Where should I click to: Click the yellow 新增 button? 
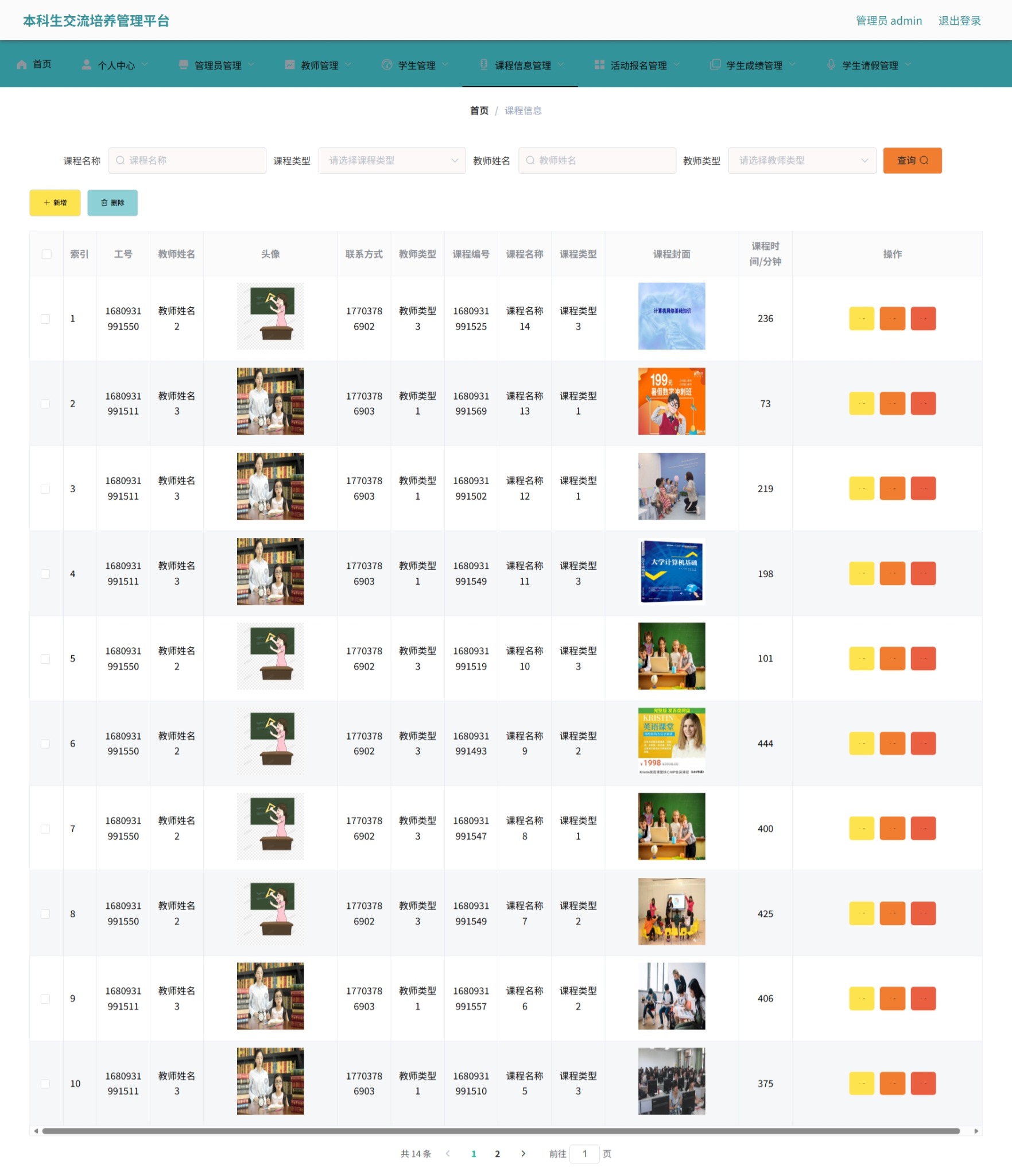[x=55, y=203]
